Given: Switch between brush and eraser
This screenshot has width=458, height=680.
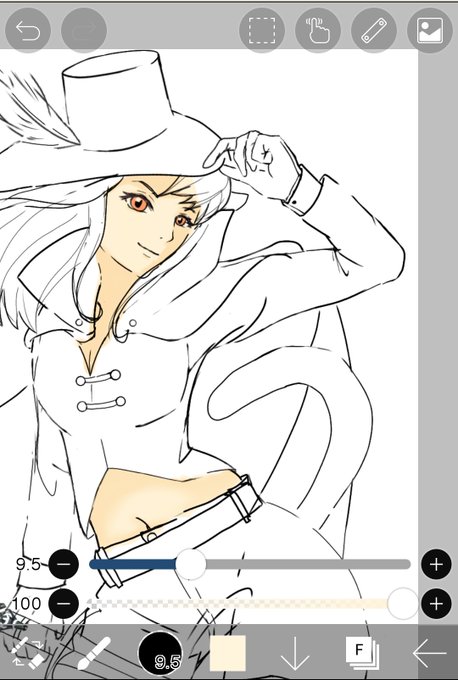Looking at the screenshot, I should pos(27,652).
